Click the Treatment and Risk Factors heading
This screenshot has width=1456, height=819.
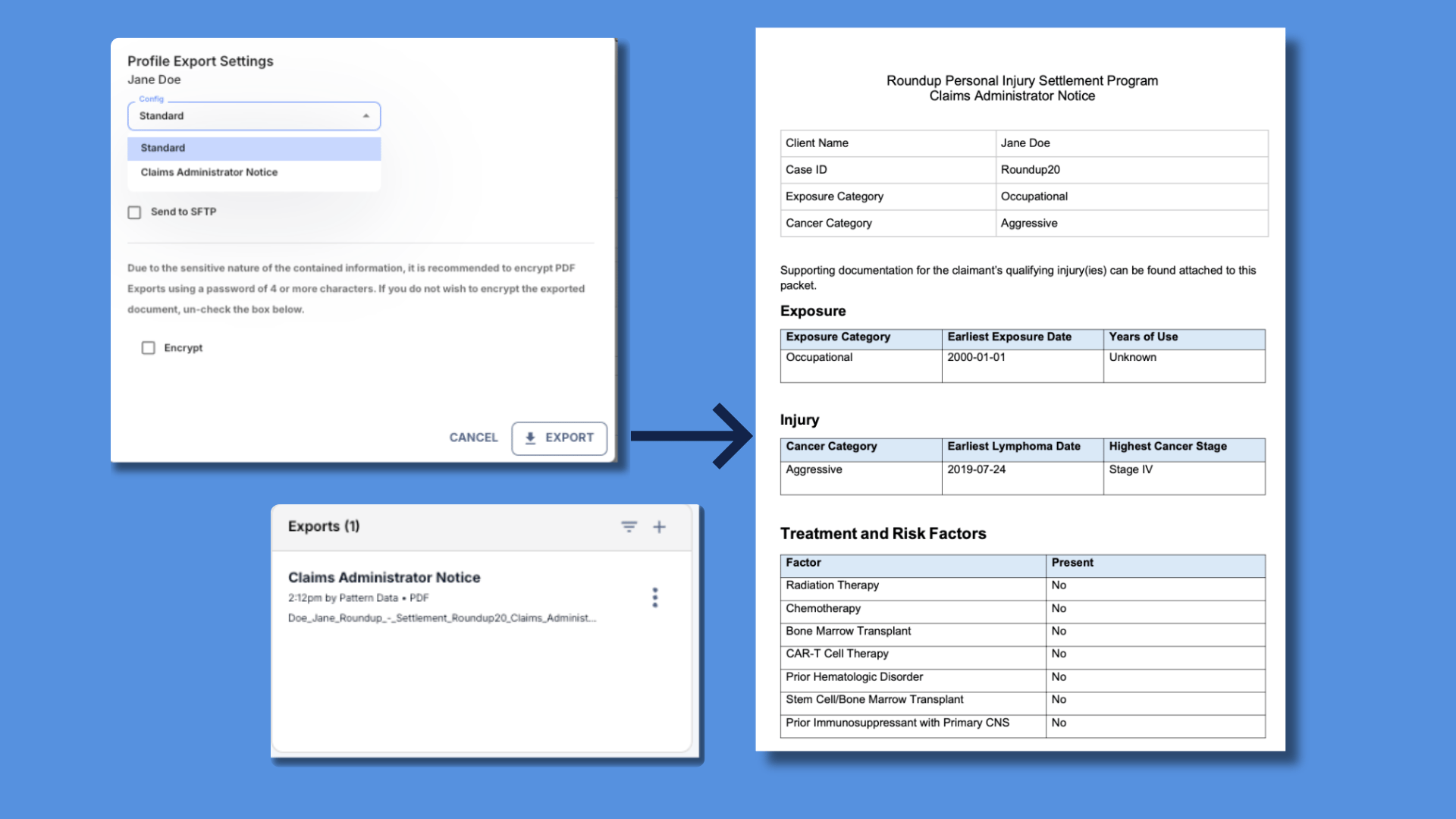coord(883,534)
